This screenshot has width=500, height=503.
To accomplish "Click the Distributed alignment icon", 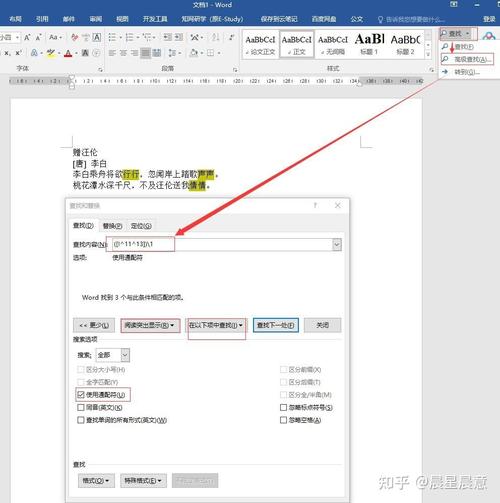I will coord(157,53).
